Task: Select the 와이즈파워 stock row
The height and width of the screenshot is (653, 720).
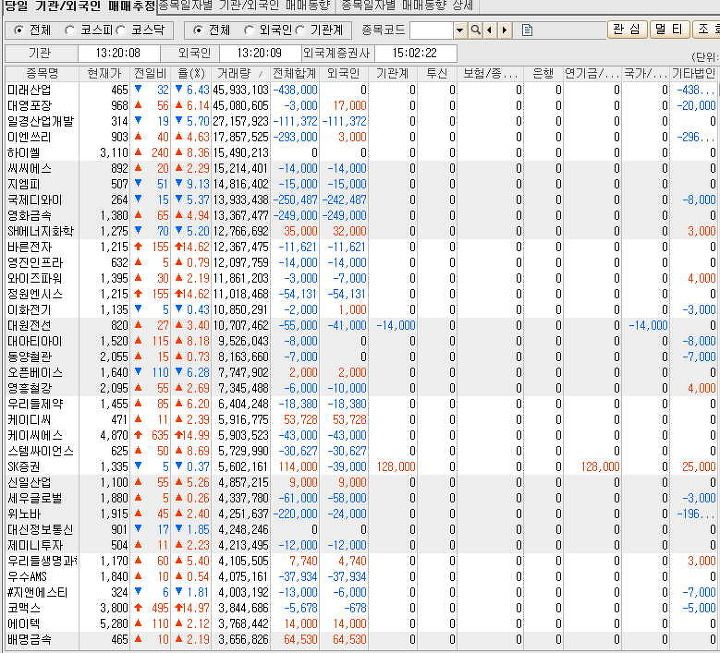Action: coord(361,278)
